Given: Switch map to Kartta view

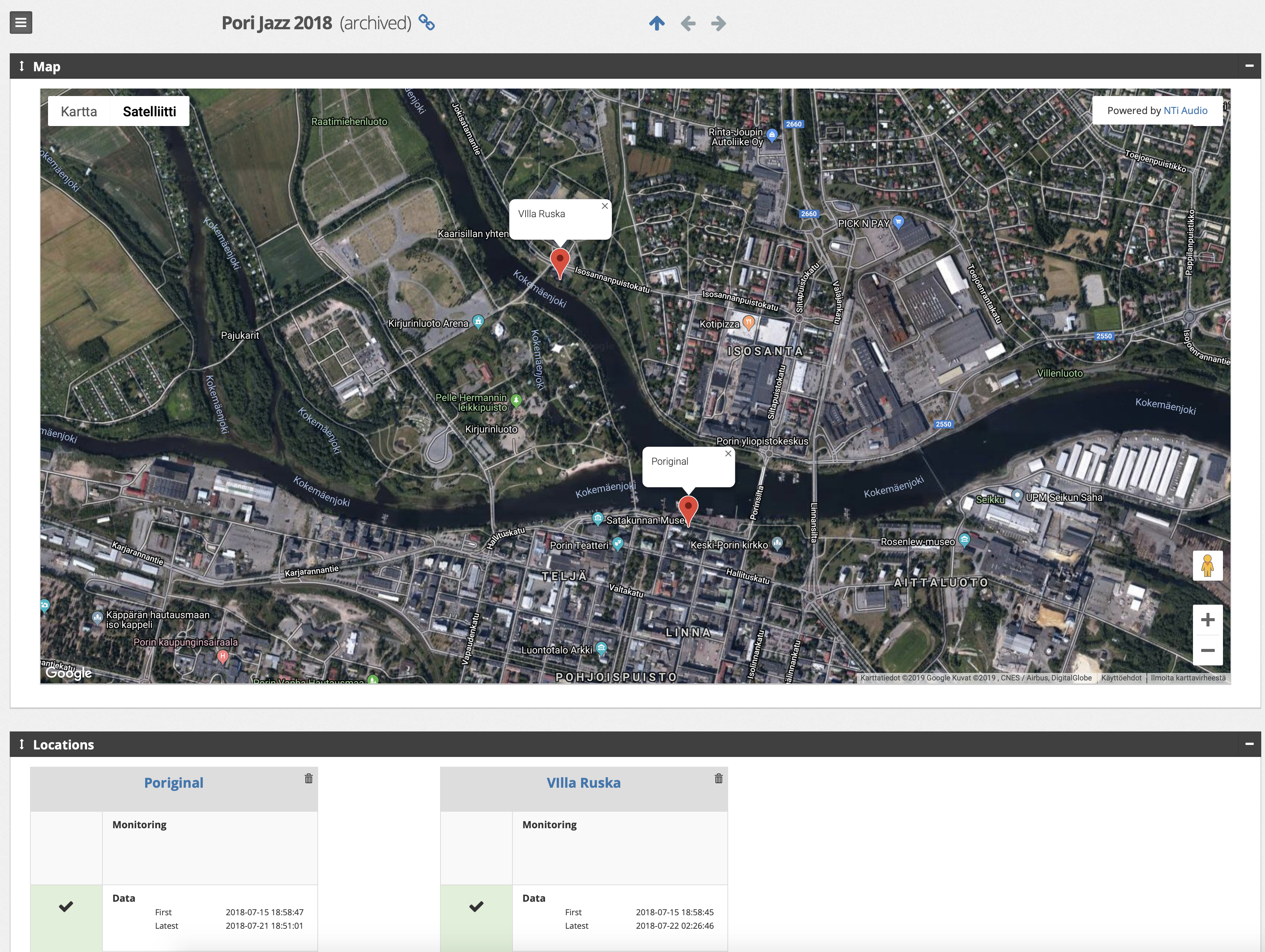Looking at the screenshot, I should click(79, 111).
